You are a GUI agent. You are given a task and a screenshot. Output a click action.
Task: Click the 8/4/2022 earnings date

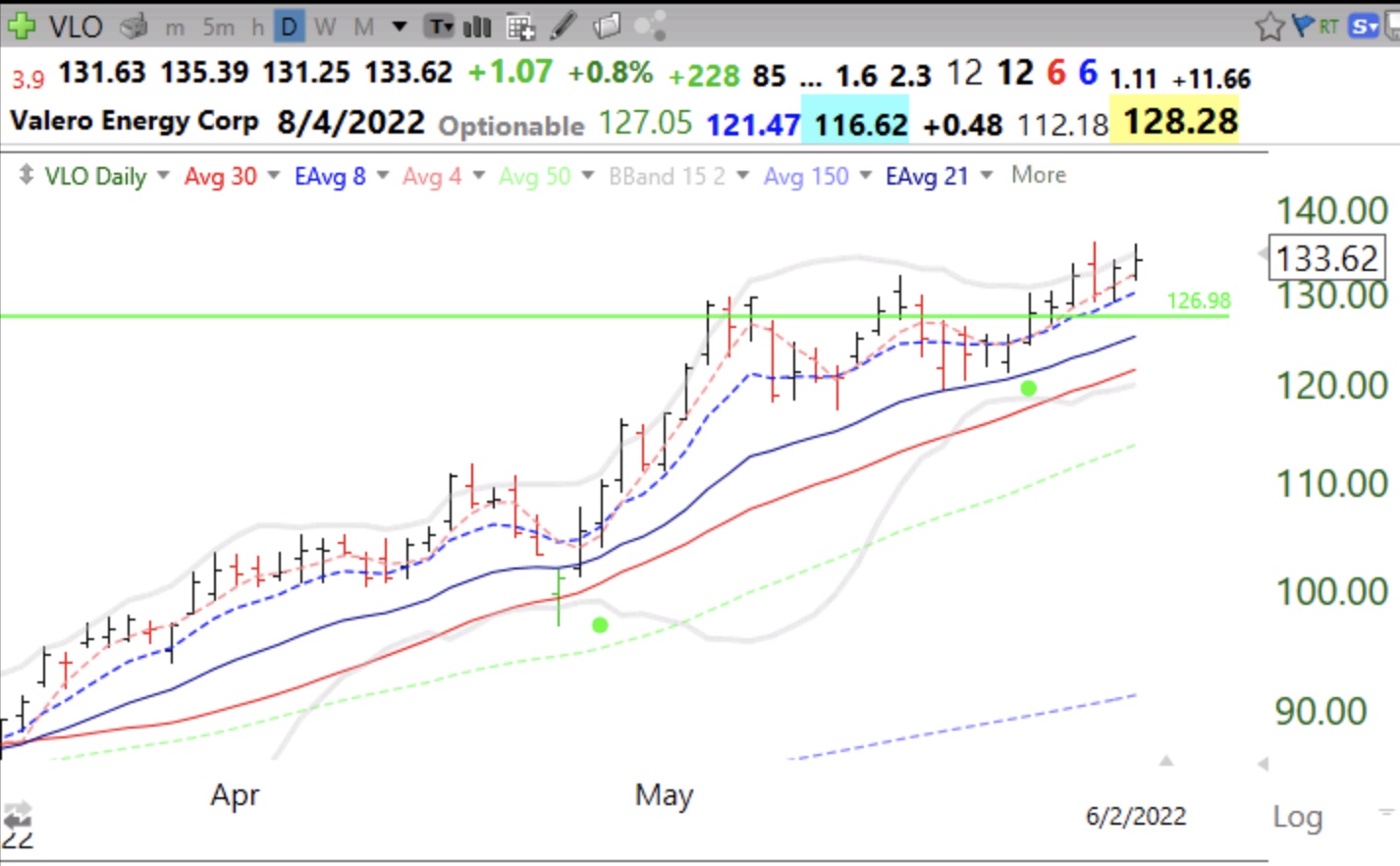pyautogui.click(x=350, y=123)
